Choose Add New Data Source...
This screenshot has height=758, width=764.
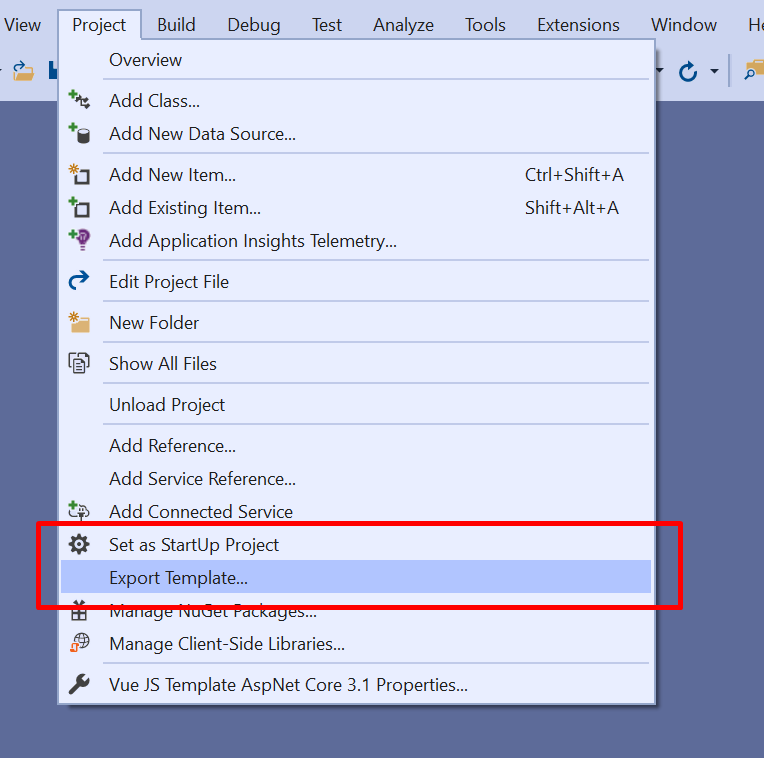[x=356, y=134]
